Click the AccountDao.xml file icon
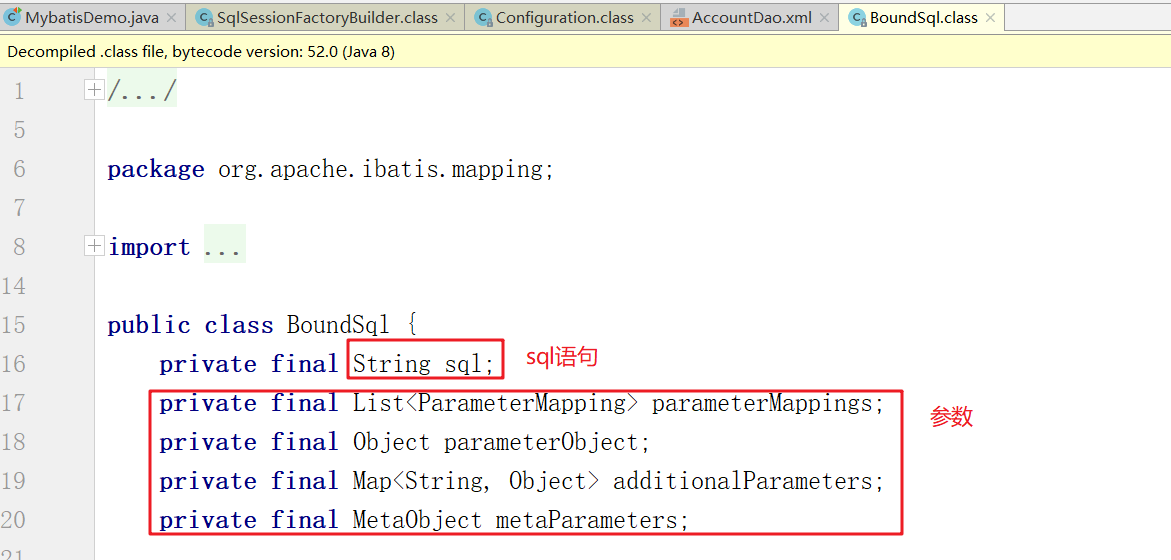The image size is (1171, 560). [x=679, y=17]
